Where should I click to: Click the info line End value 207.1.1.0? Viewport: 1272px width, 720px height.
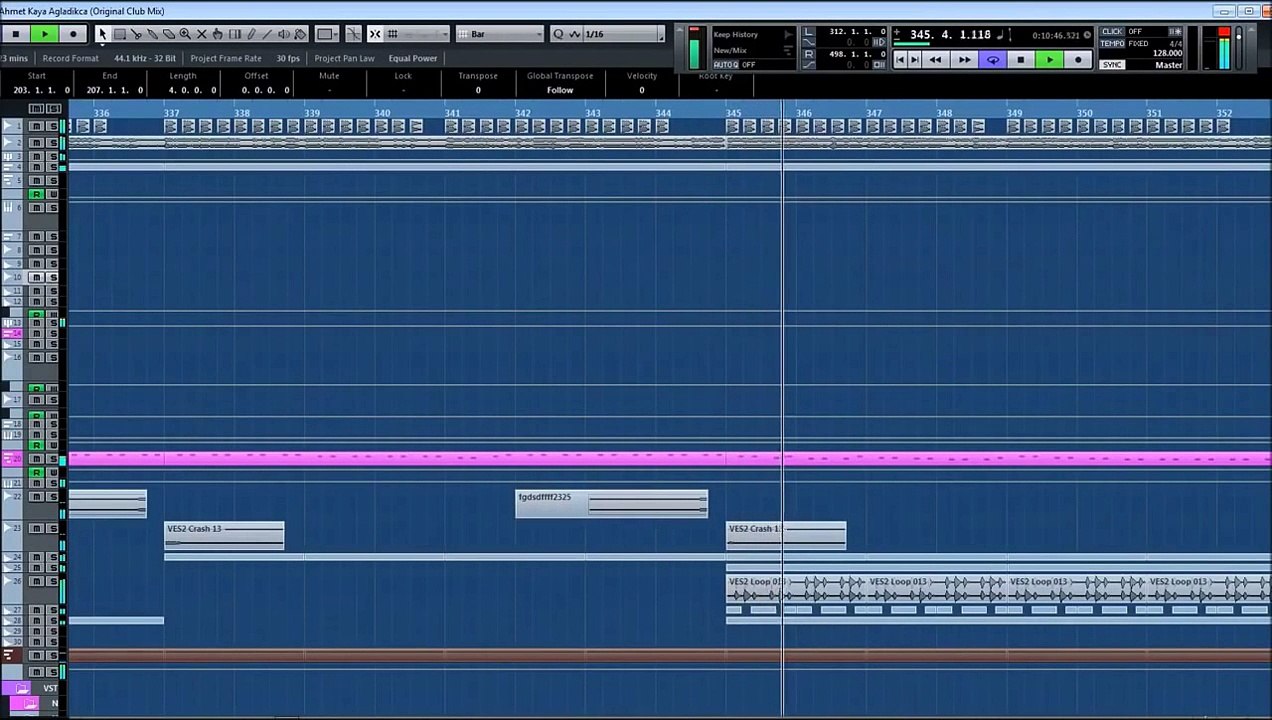pos(114,90)
